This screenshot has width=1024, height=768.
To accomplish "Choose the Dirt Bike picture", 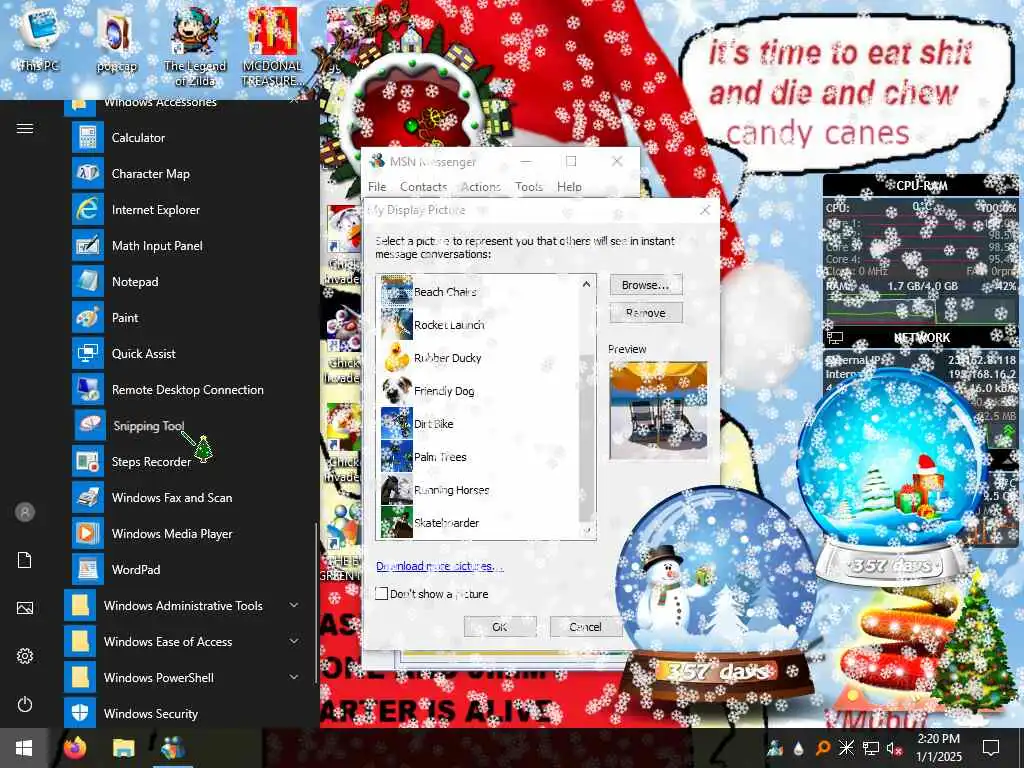I will [479, 424].
